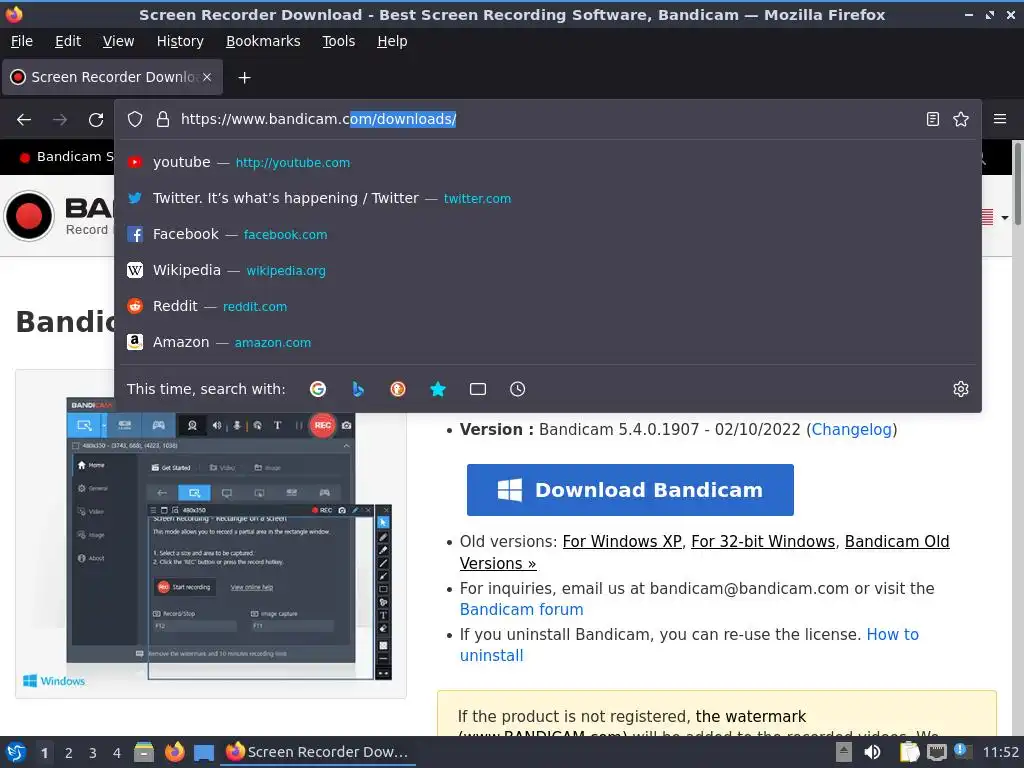Click the removable media eject tray icon
Screen dimensions: 1024x768
[844, 752]
